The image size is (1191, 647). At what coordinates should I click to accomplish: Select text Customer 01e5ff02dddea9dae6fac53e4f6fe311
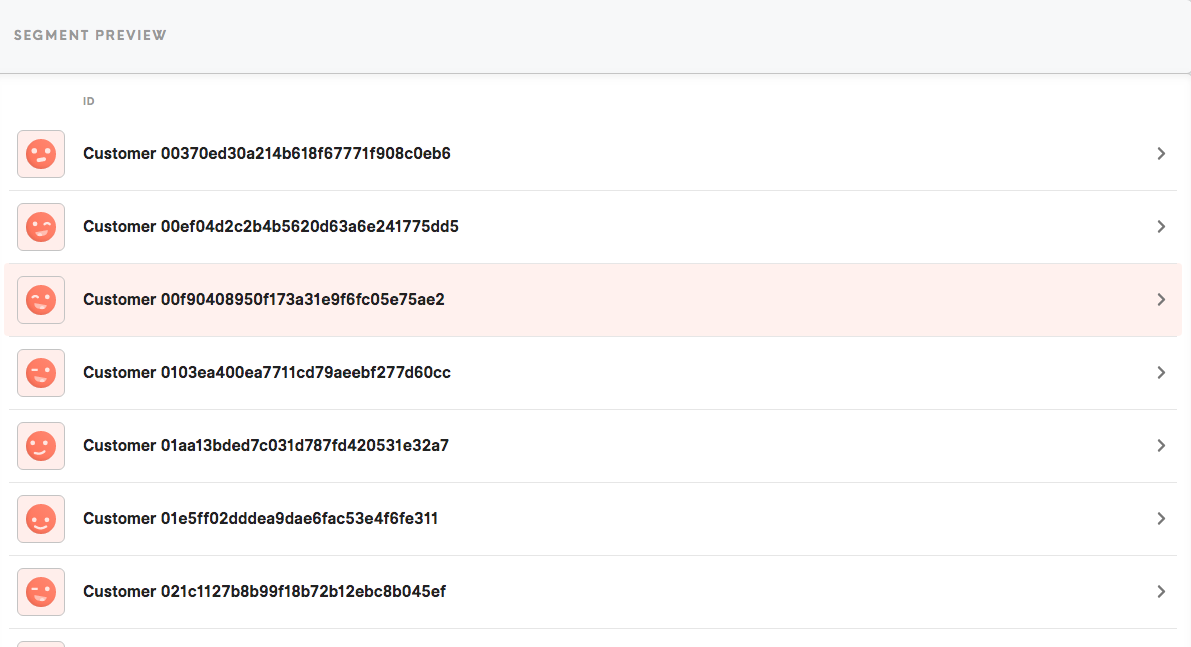coord(261,518)
